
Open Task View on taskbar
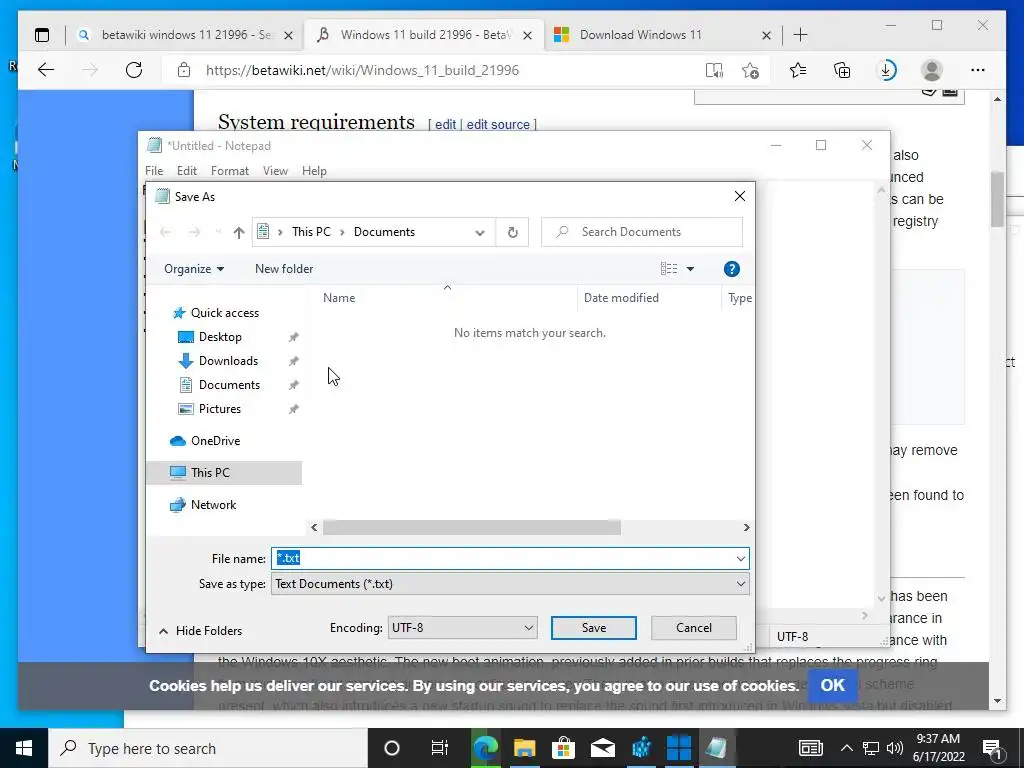coord(440,748)
